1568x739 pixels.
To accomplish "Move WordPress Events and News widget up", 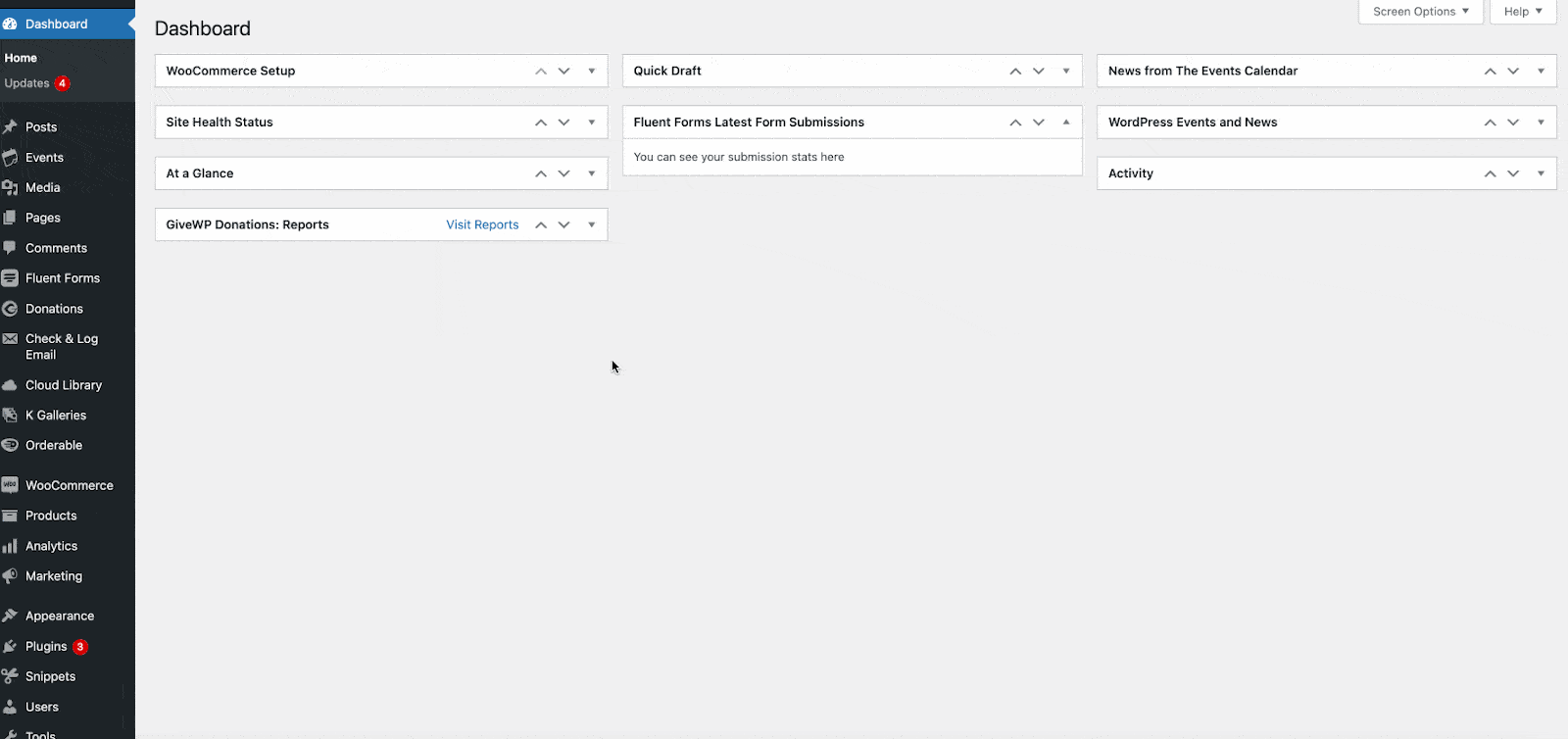I will (1490, 123).
